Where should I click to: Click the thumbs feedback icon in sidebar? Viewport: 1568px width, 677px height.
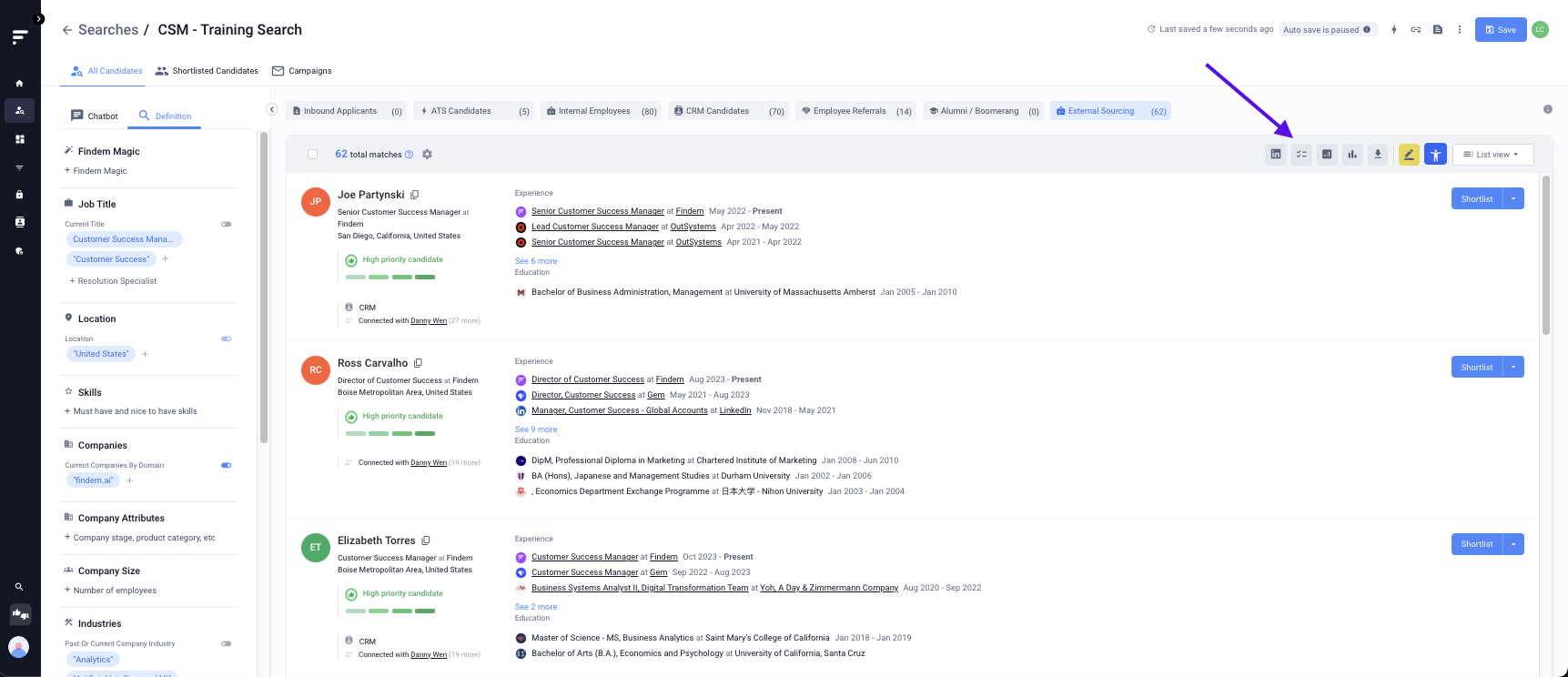click(x=20, y=615)
